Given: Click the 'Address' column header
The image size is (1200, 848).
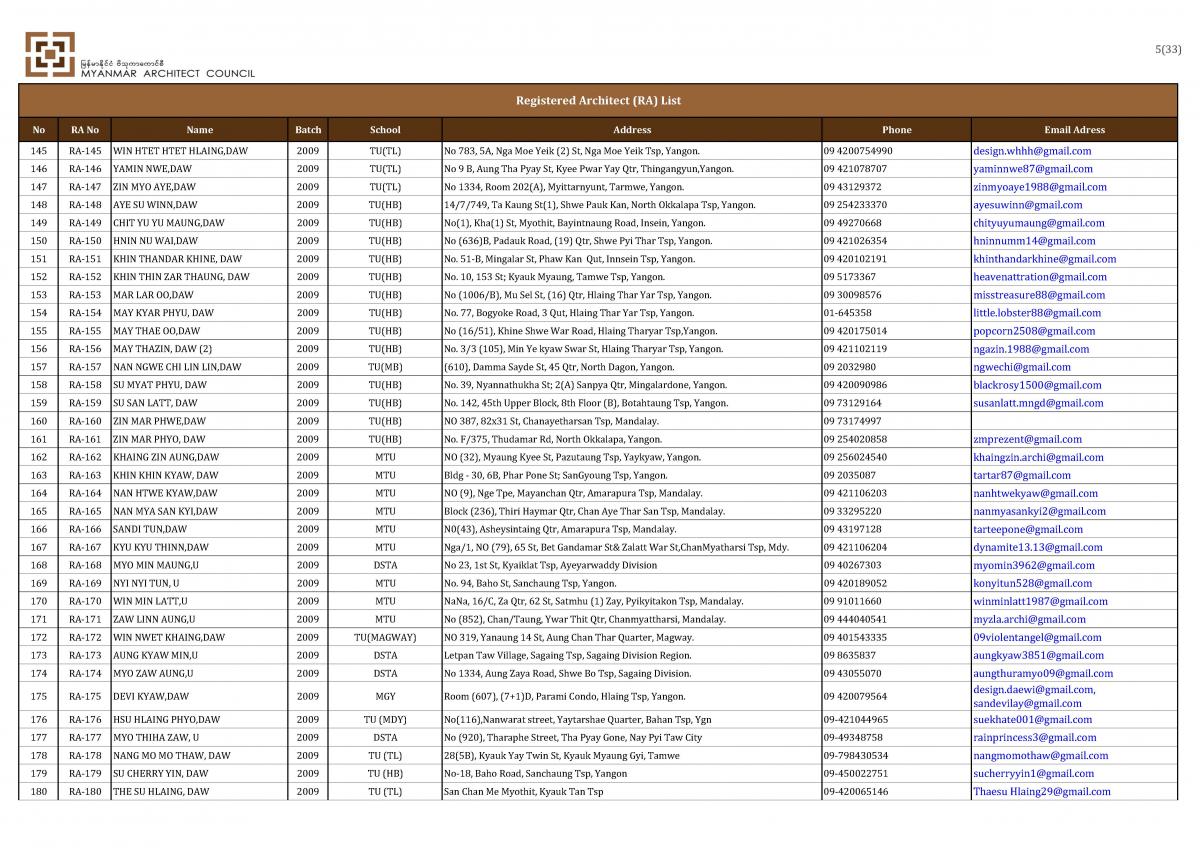Looking at the screenshot, I should point(632,130).
